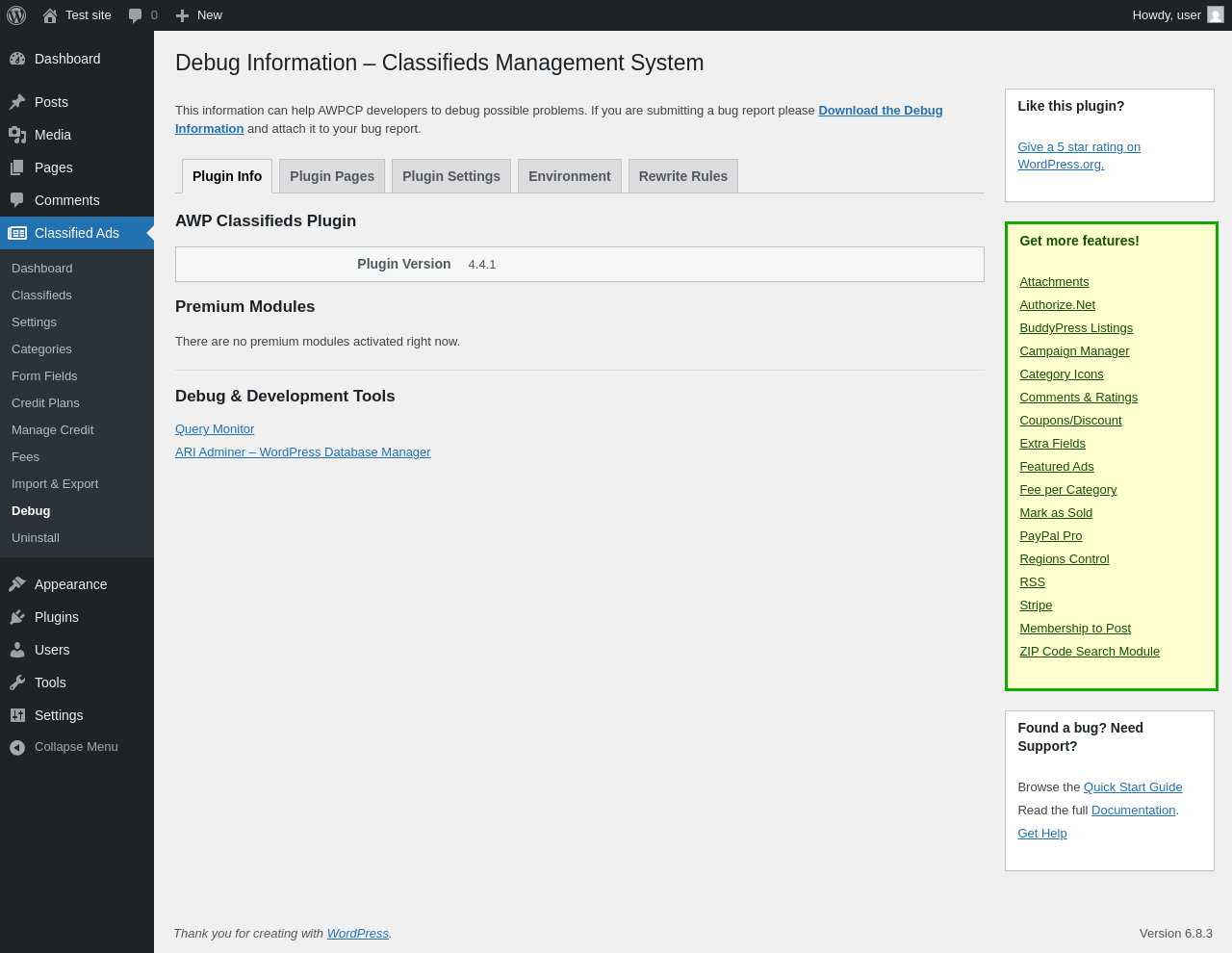Click the Plugins plug icon
This screenshot has width=1232, height=953.
(x=17, y=617)
